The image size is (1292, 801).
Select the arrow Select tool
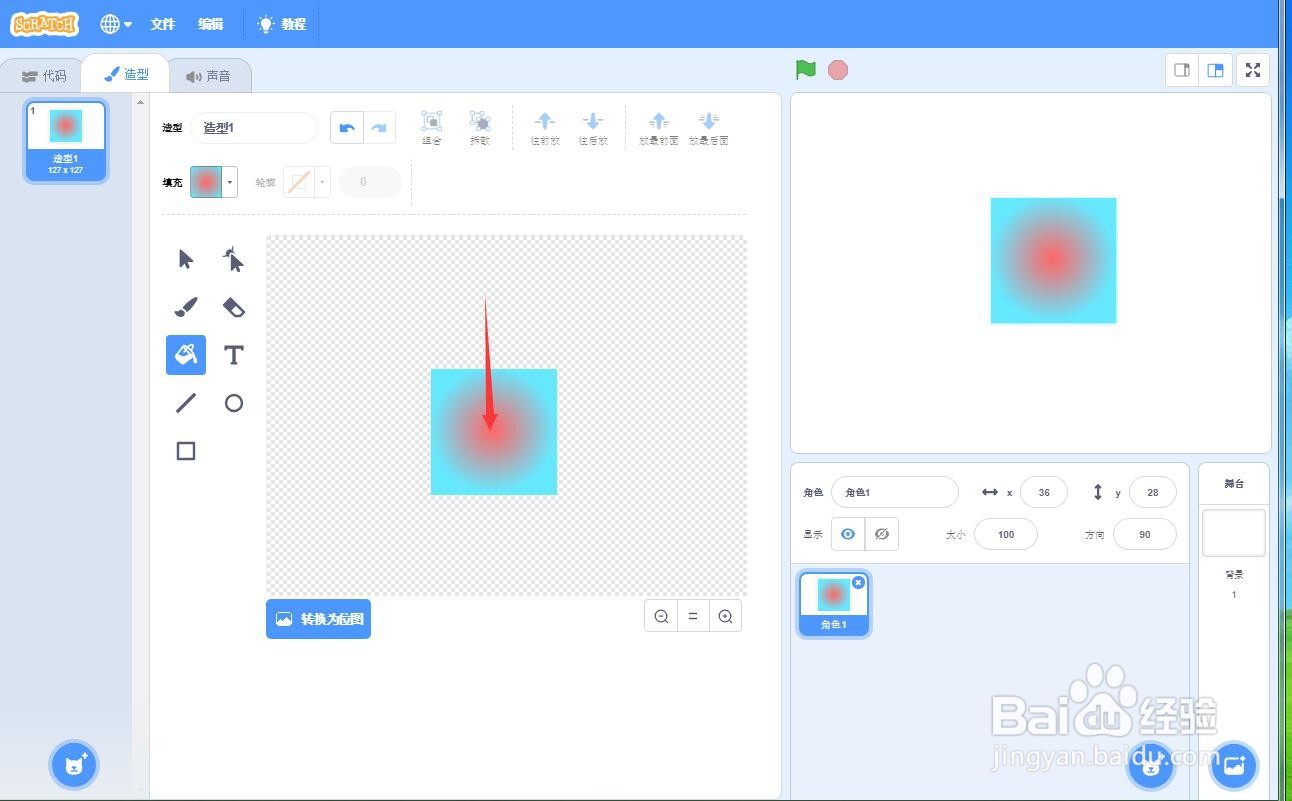tap(186, 260)
